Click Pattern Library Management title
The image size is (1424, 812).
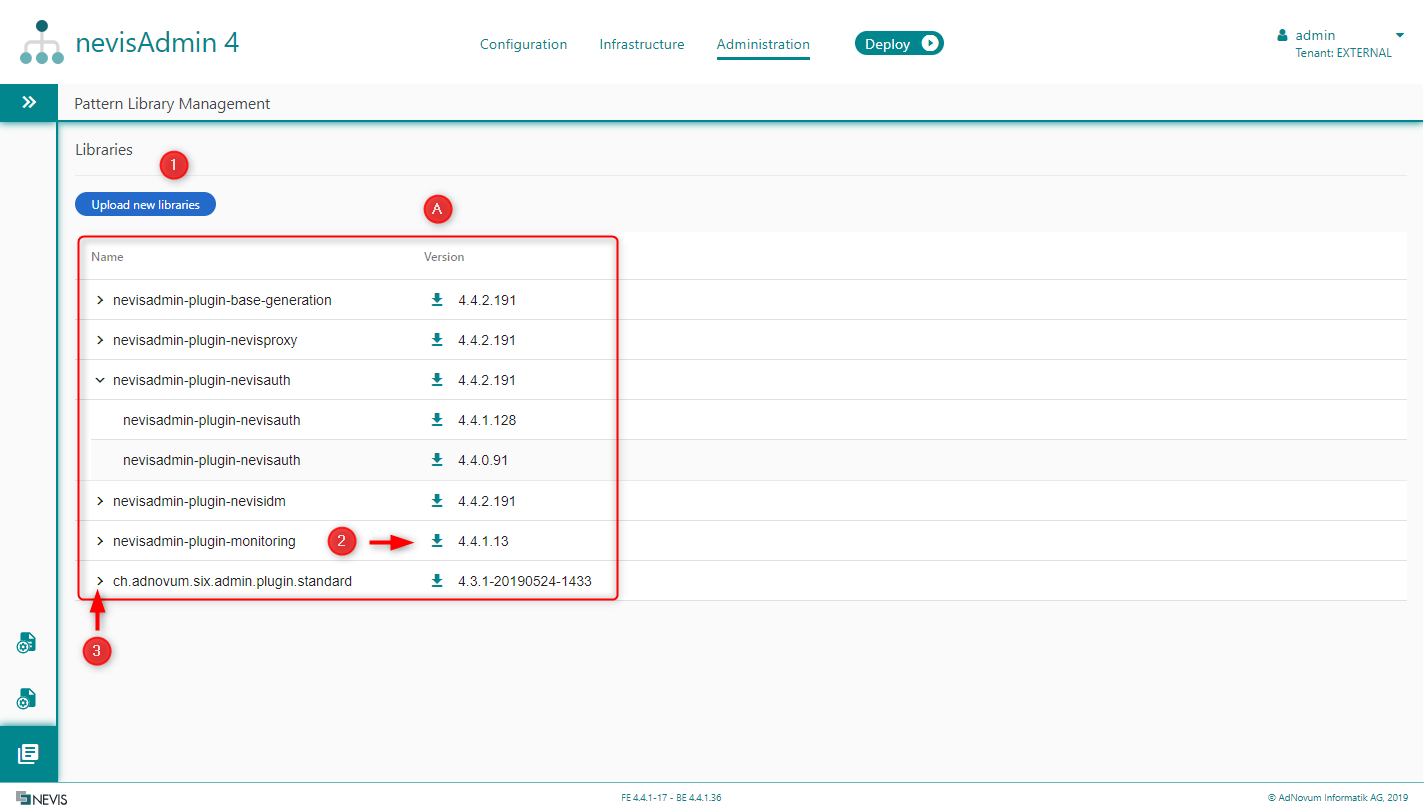pyautogui.click(x=172, y=103)
